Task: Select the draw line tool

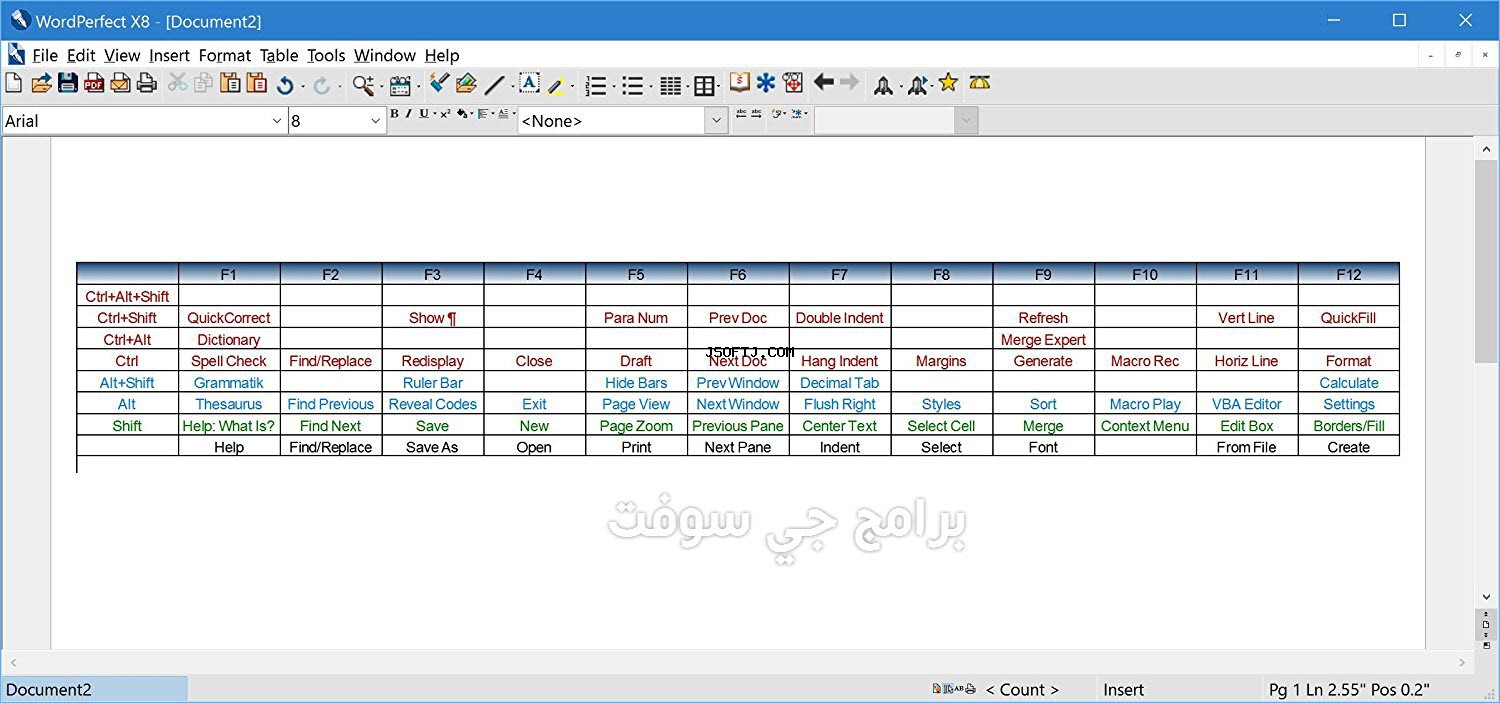Action: pyautogui.click(x=494, y=86)
